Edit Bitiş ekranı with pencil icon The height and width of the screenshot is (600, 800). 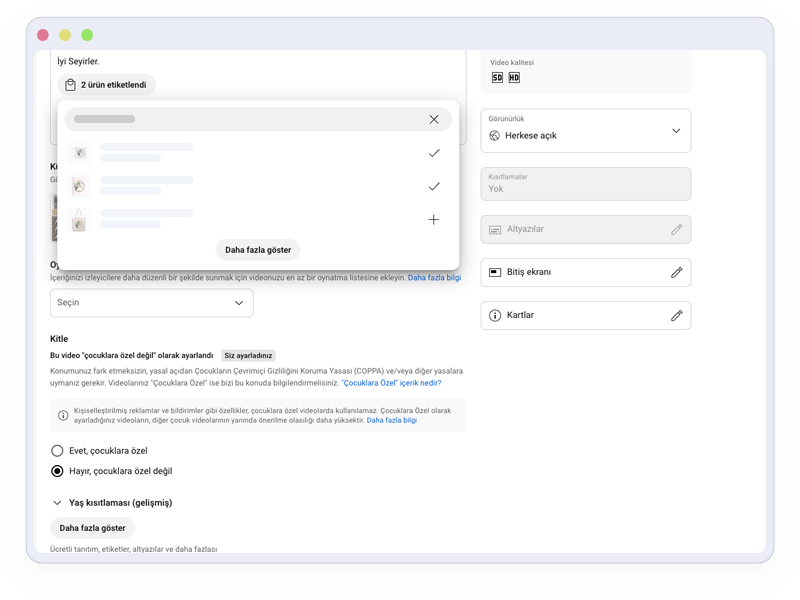[x=676, y=272]
